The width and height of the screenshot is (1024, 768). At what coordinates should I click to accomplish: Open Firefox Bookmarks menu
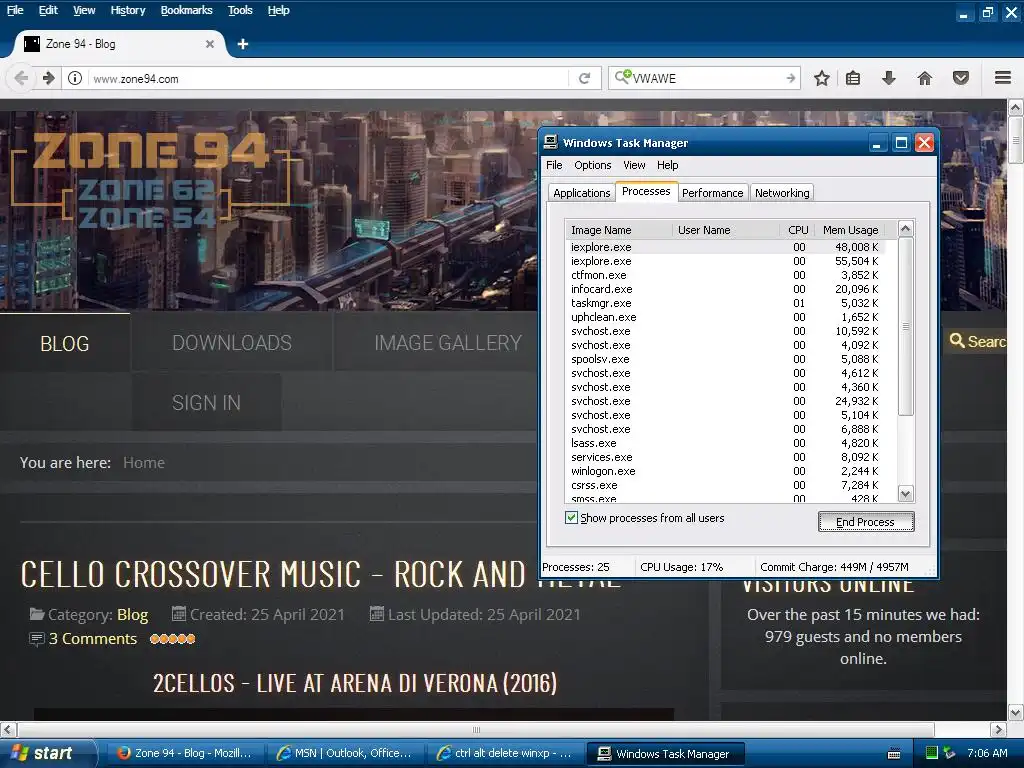pos(186,10)
